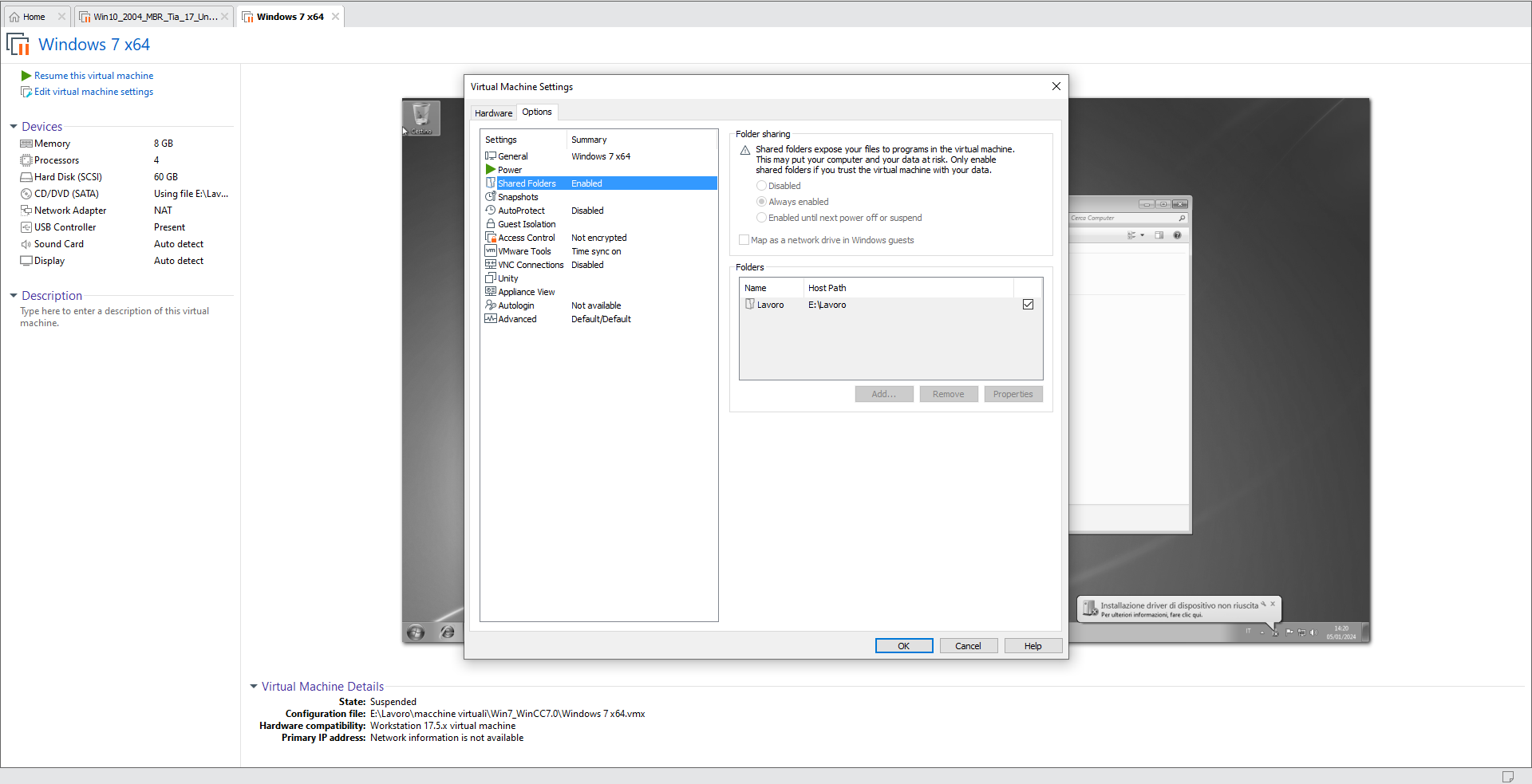Click the Sound Card speaker icon
Screen dimensions: 1532x784
(x=26, y=244)
